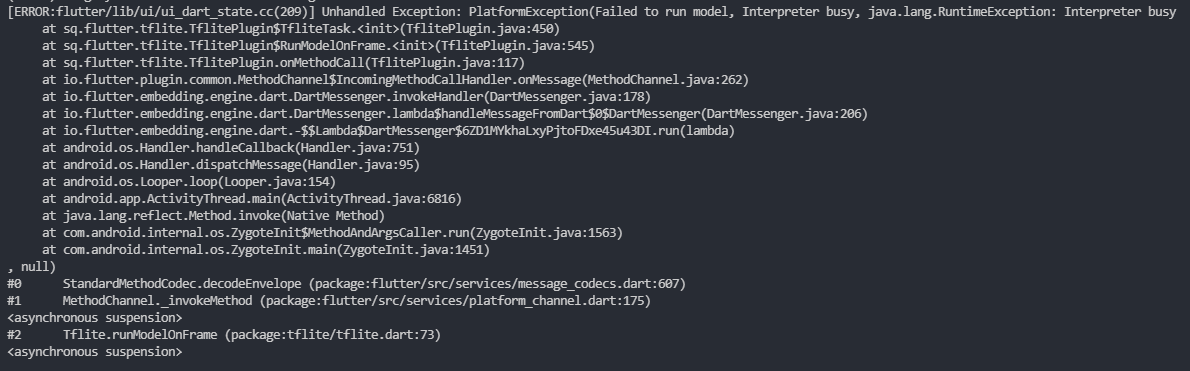Click the StandardMethodCodec.decodeEnvelope stack frame #0

point(346,284)
